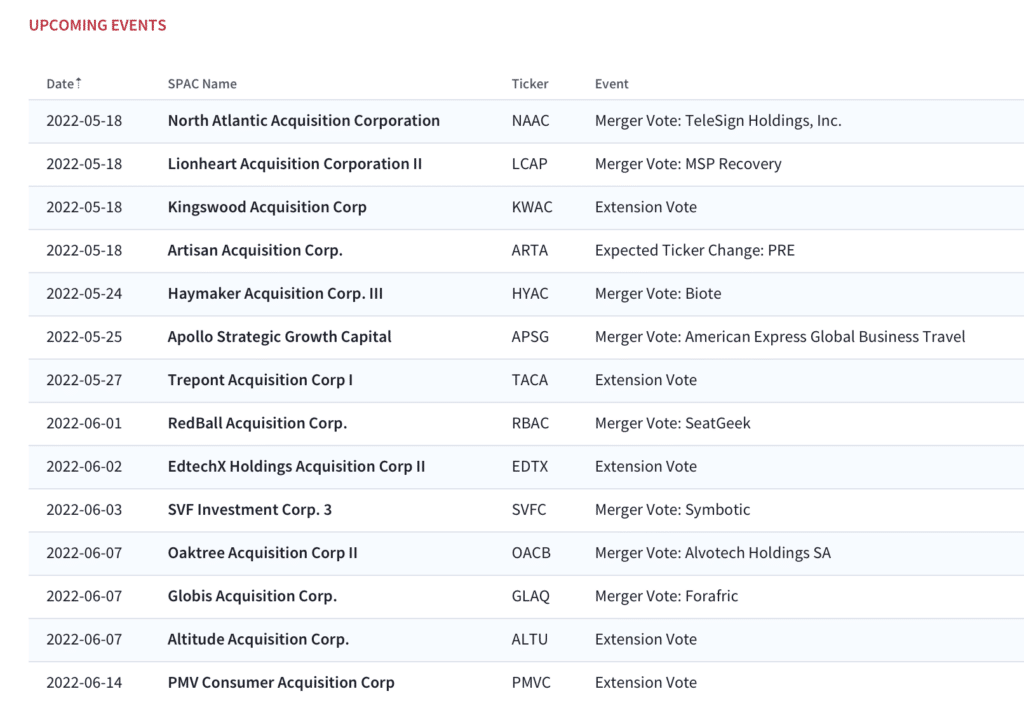Select the EDTX ticker cell

coord(530,466)
